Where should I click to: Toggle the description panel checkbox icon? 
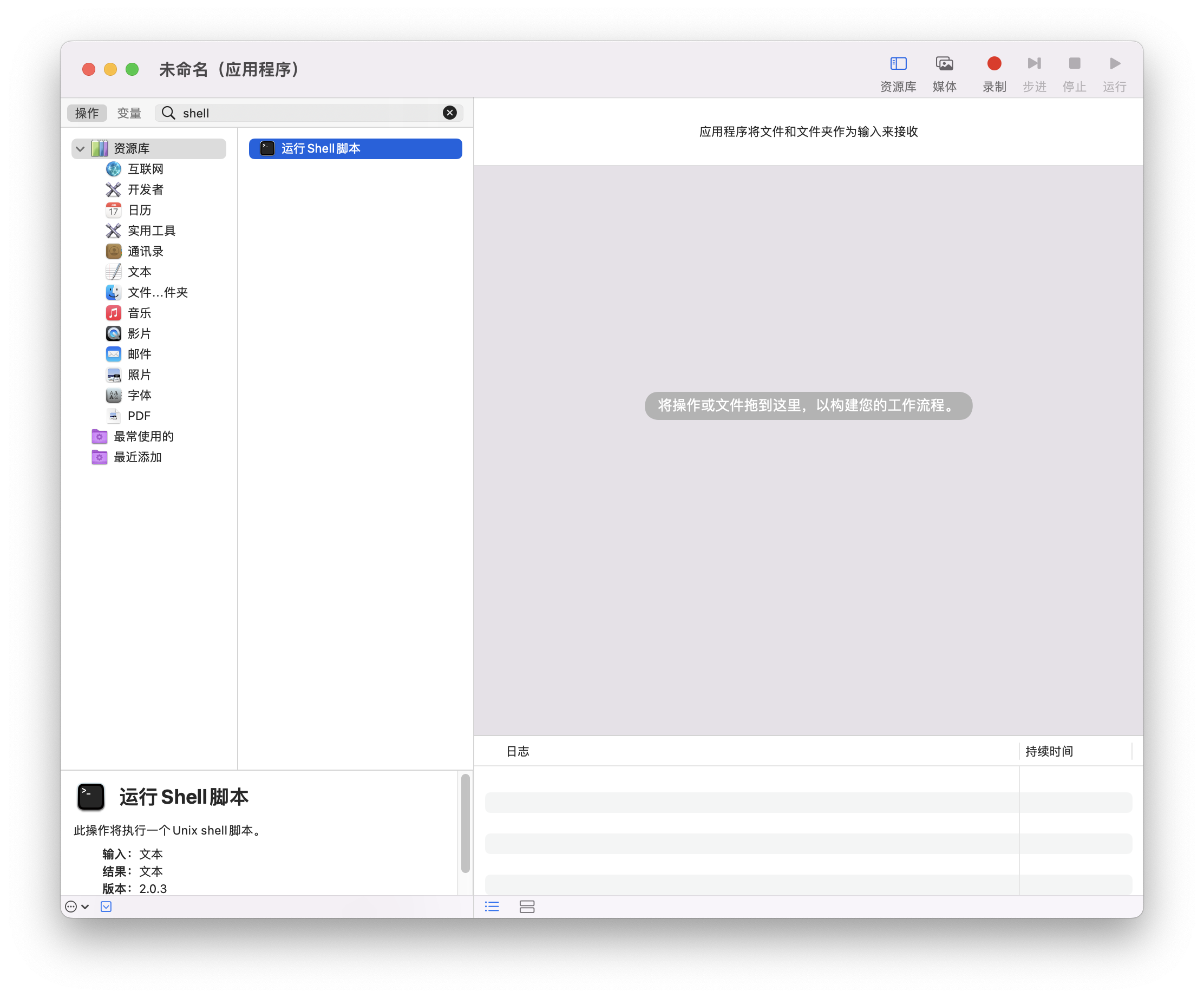tap(106, 907)
